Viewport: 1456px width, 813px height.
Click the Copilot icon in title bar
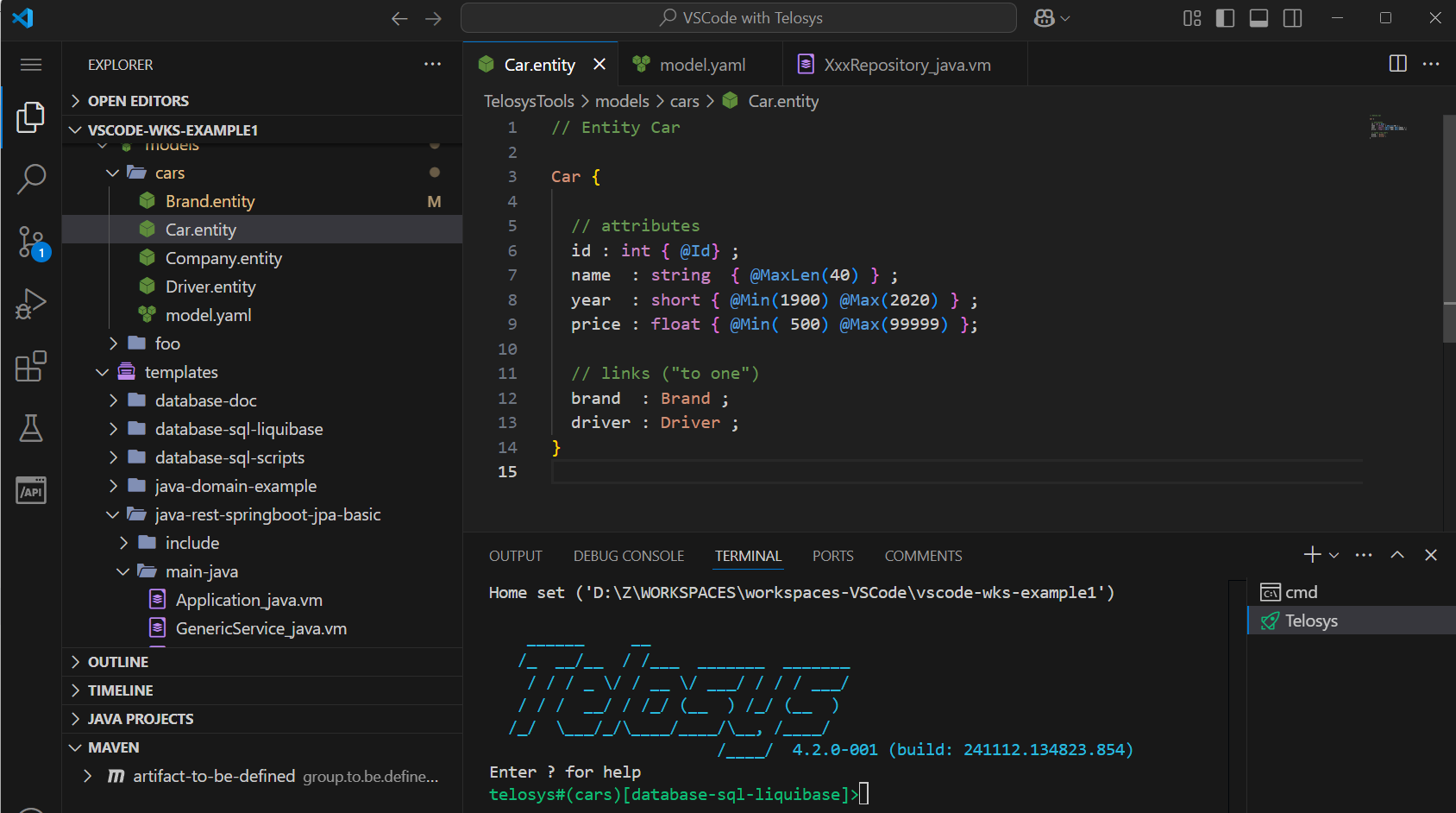1044,18
